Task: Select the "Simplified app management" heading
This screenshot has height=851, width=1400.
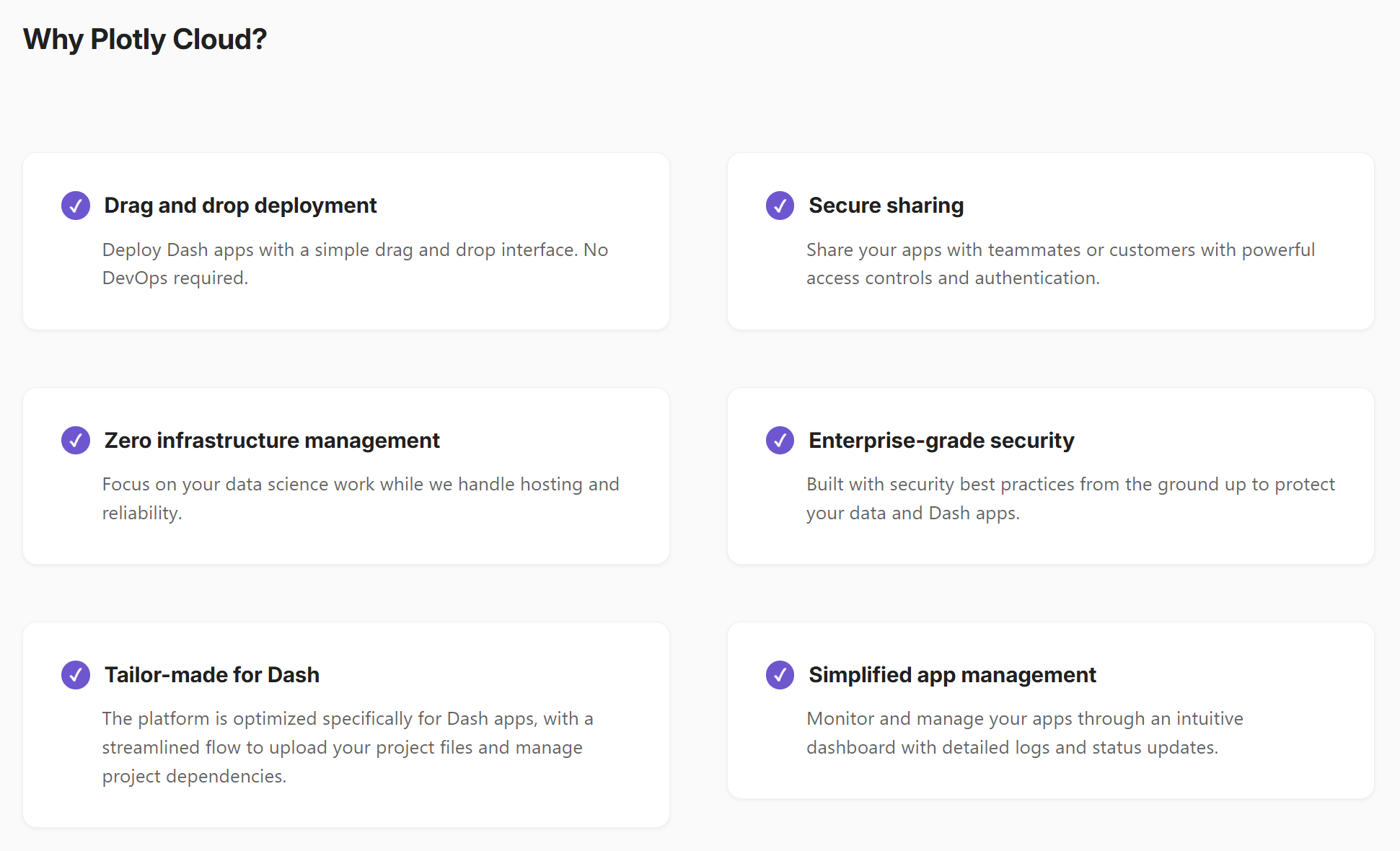Action: (x=952, y=675)
